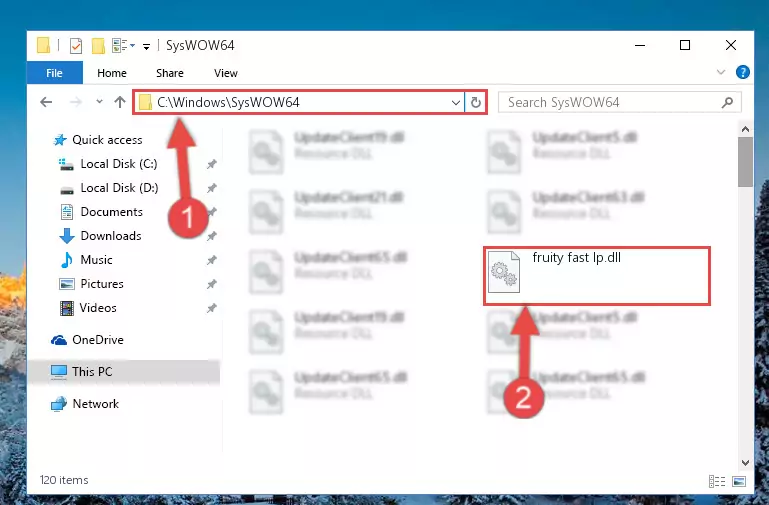Screen dimensions: 769x505
Task: Open the File menu
Action: coord(54,73)
